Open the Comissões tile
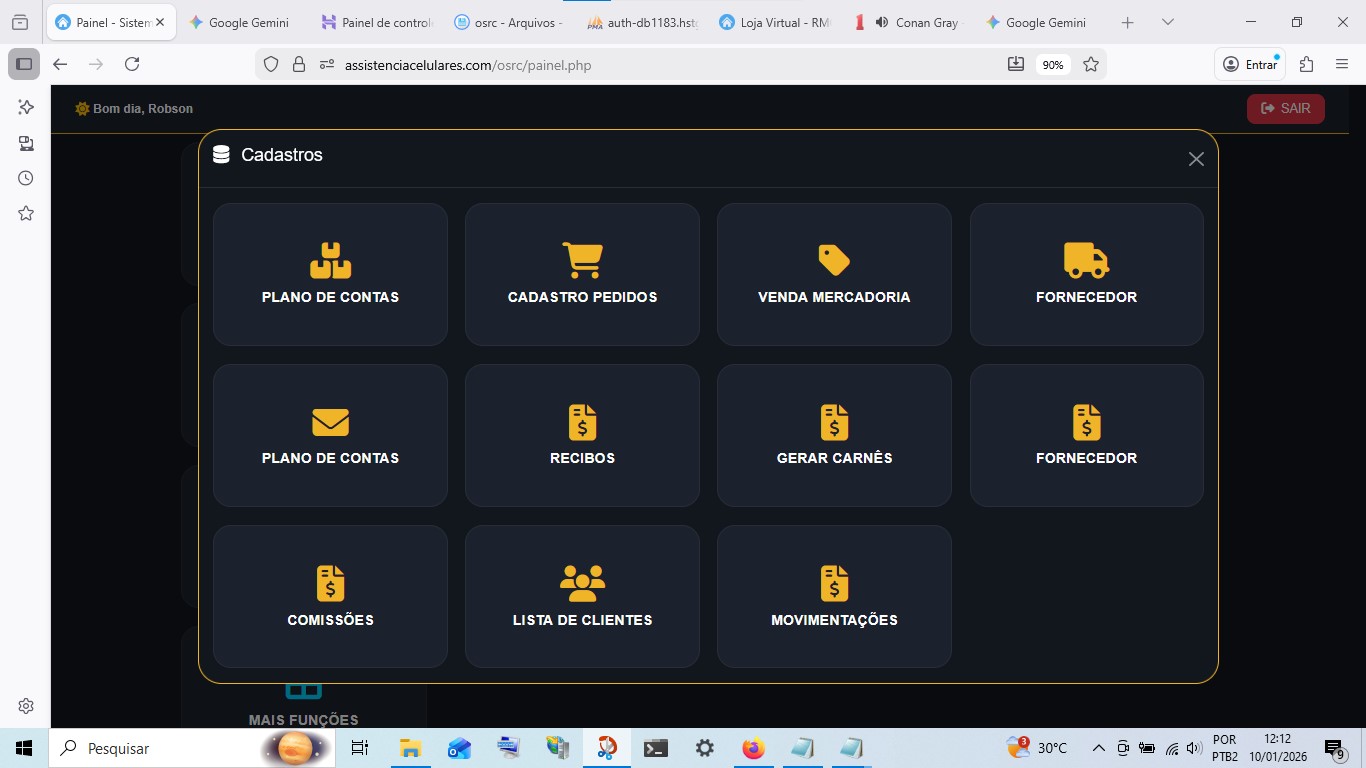This screenshot has height=768, width=1366. coord(330,597)
